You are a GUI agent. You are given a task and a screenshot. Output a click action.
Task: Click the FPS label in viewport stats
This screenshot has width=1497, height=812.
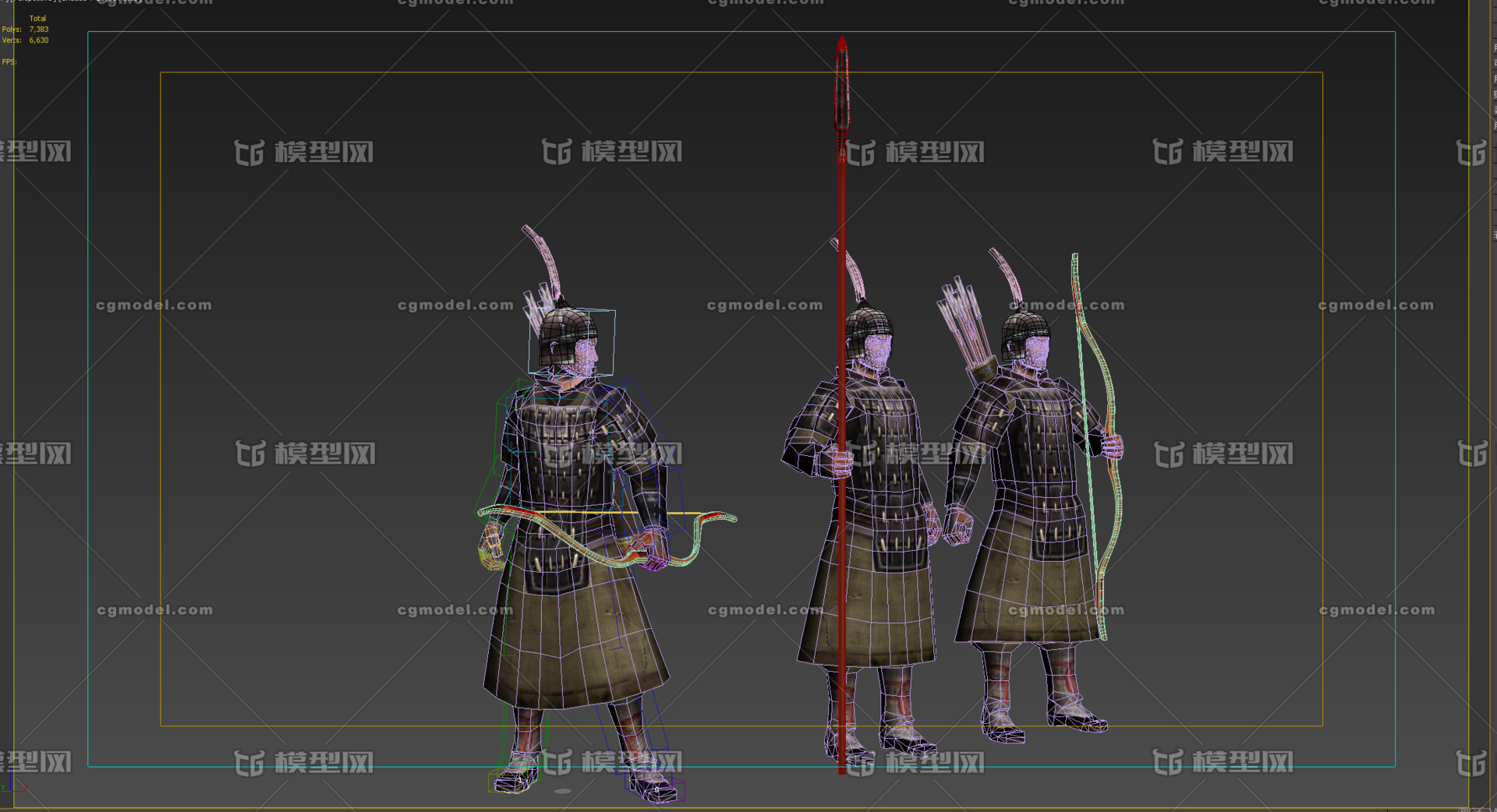point(9,62)
